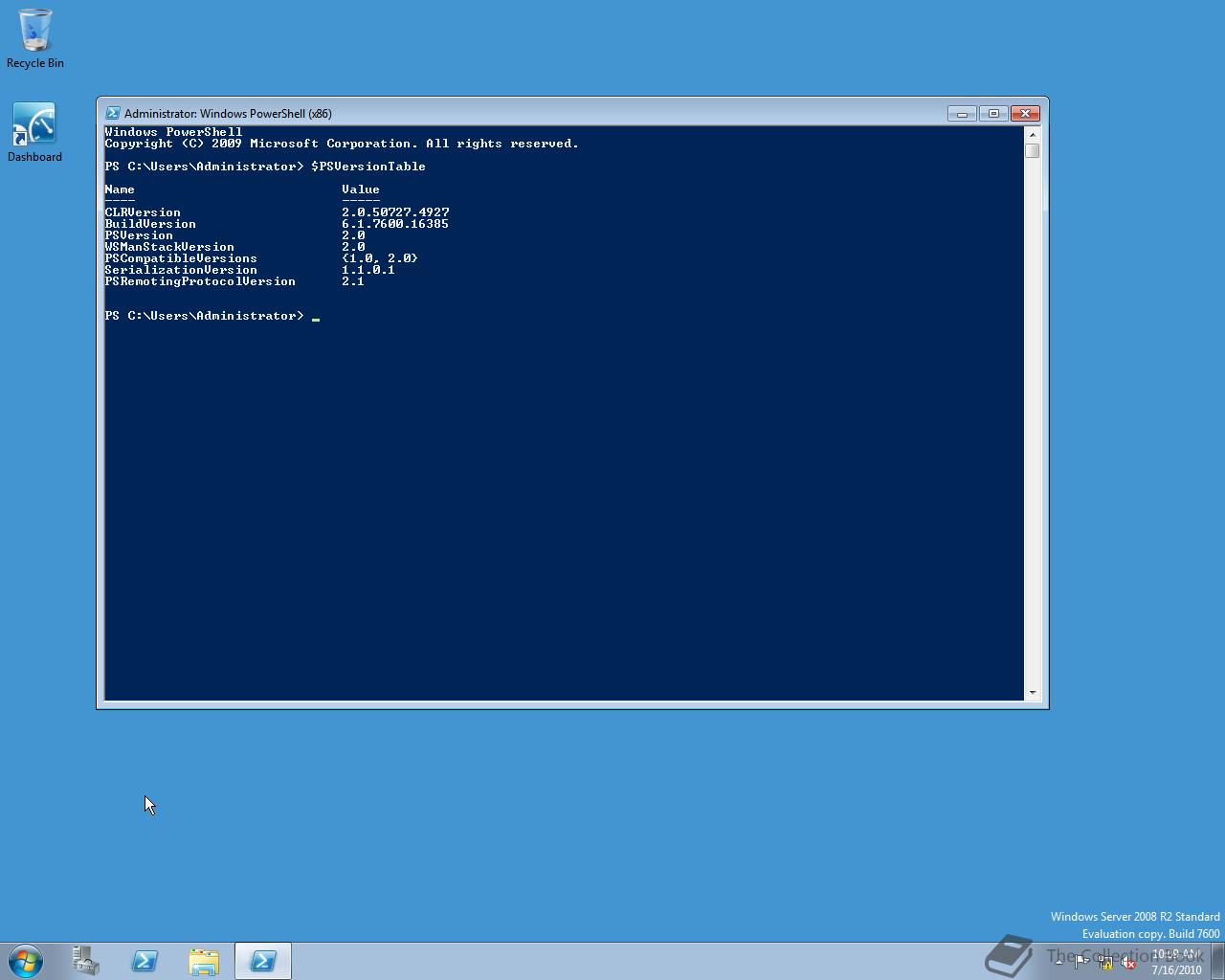Image resolution: width=1225 pixels, height=980 pixels.
Task: Open the clock showing 7/16/2010
Action: 1176,962
